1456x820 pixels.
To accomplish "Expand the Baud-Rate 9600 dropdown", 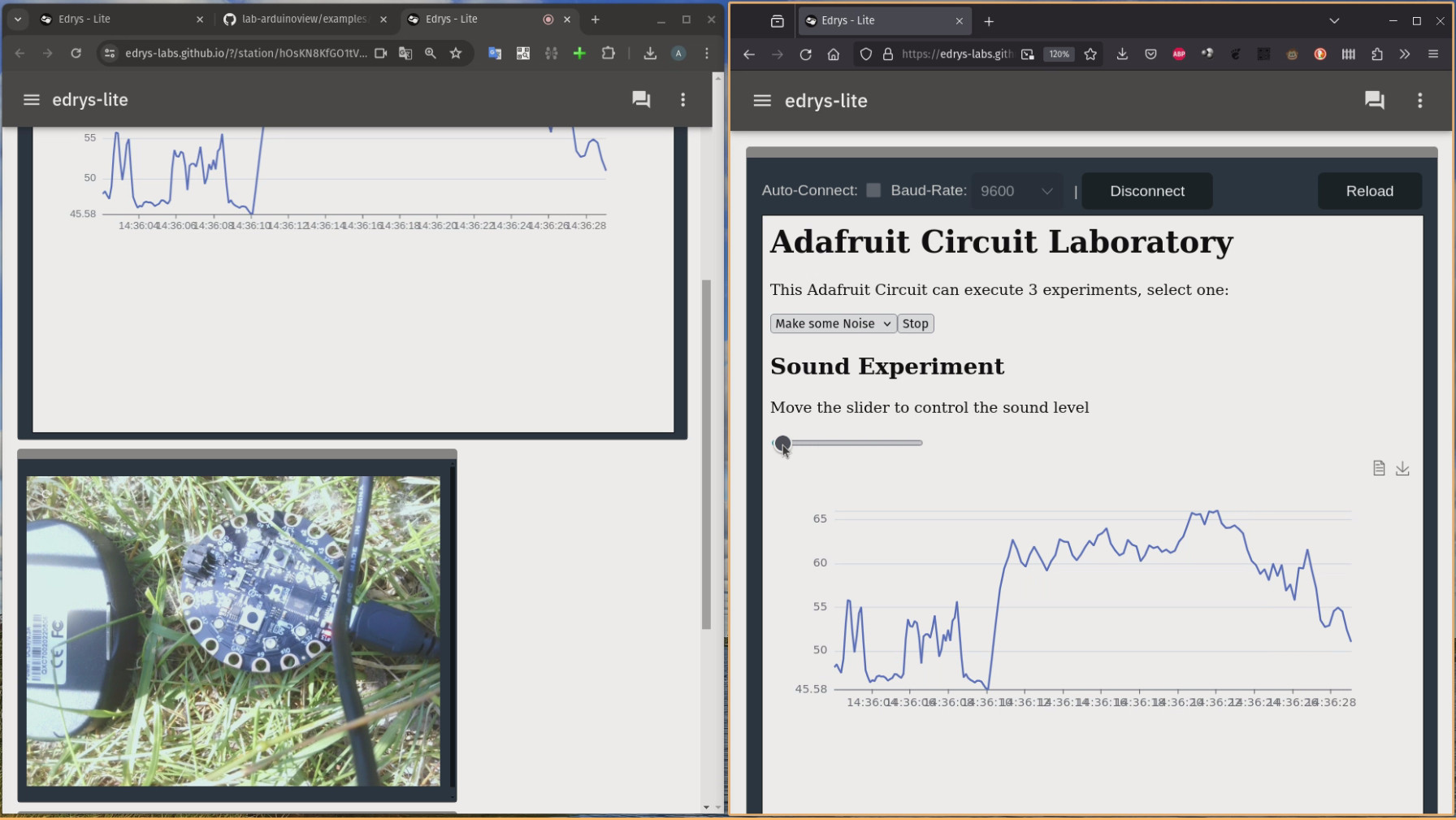I will click(x=1016, y=191).
